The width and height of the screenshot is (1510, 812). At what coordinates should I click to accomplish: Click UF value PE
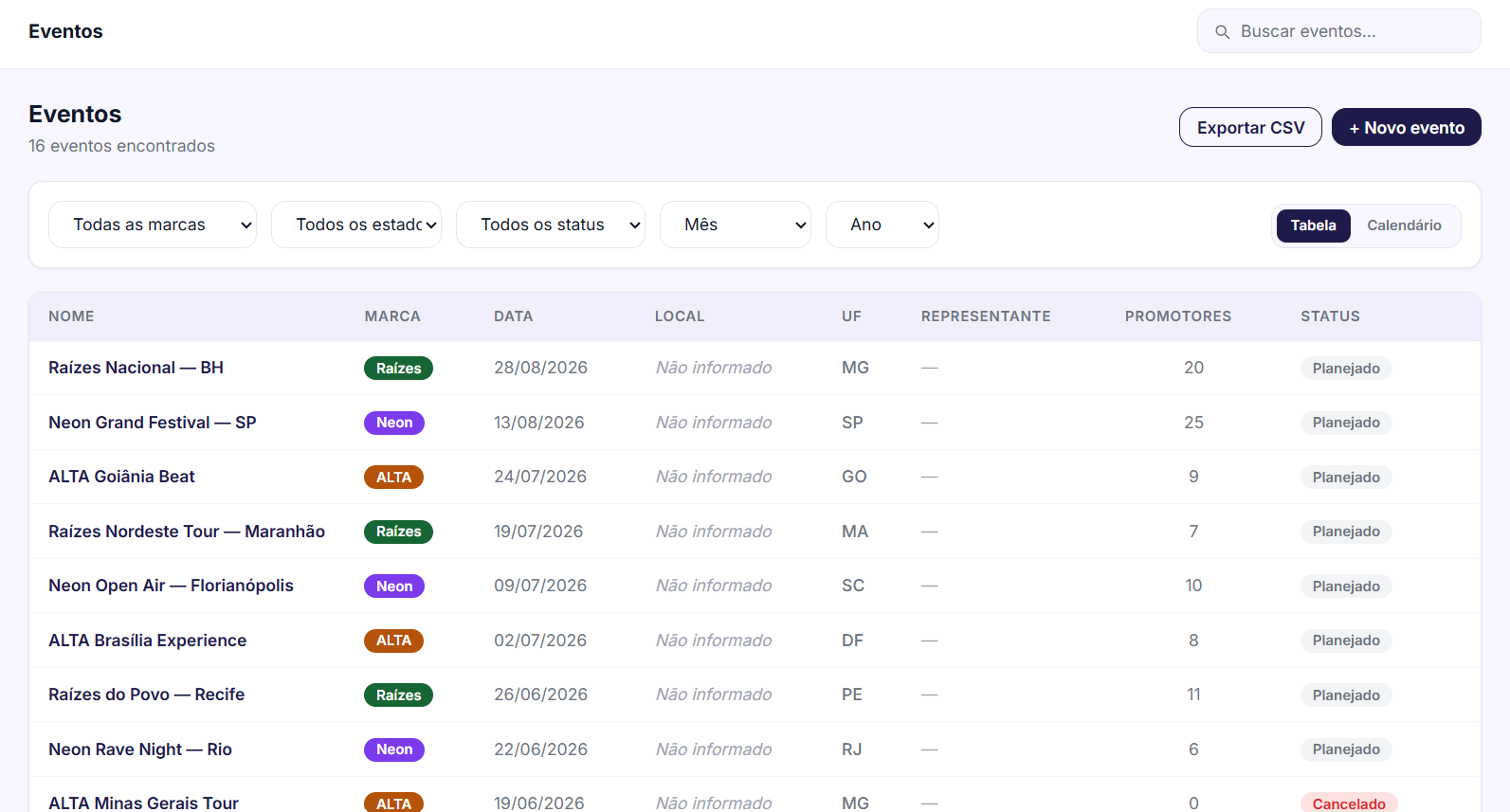coord(852,695)
